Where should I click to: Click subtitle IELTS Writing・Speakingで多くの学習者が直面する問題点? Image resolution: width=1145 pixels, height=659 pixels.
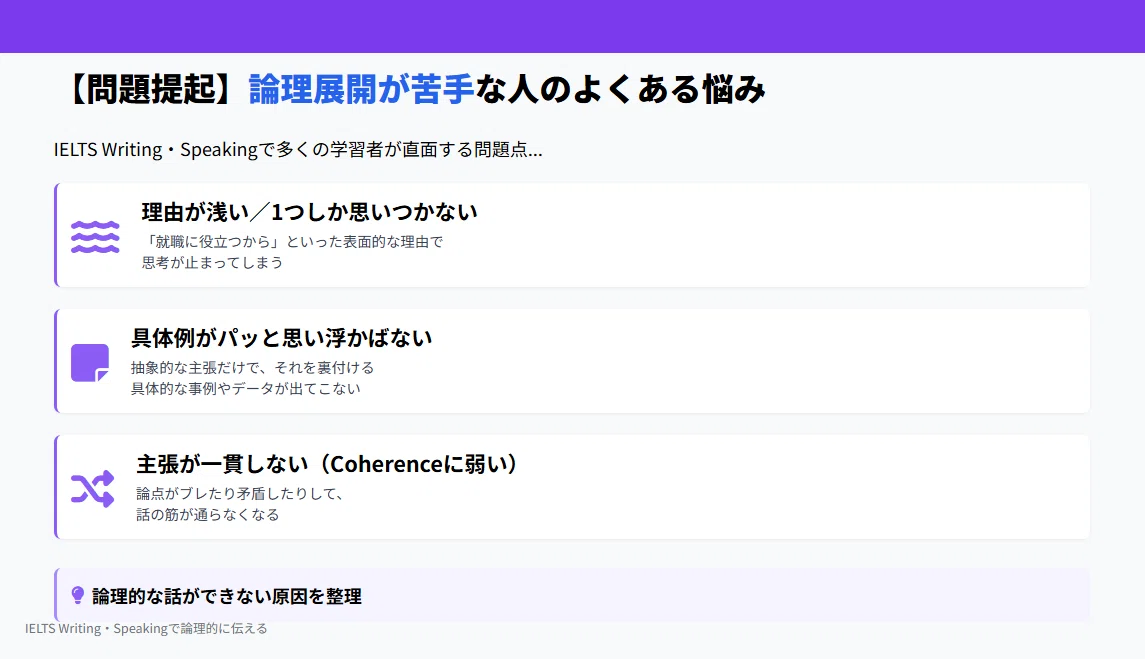(298, 150)
